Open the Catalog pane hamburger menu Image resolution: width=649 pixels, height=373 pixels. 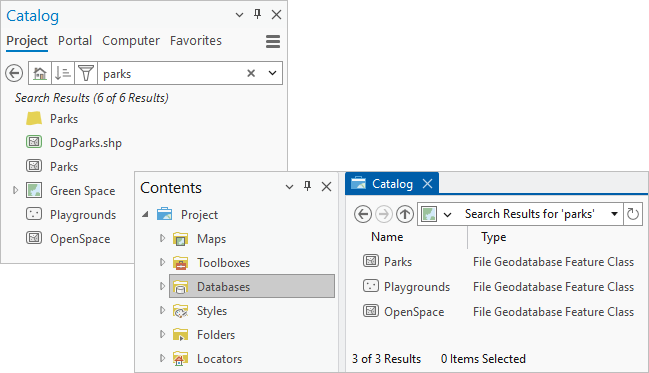point(273,41)
